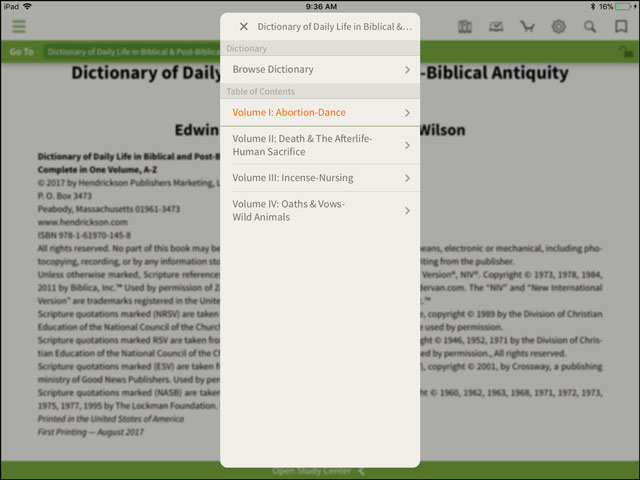Tap the 9:36 AM clock
The width and height of the screenshot is (640, 480).
coord(321,7)
